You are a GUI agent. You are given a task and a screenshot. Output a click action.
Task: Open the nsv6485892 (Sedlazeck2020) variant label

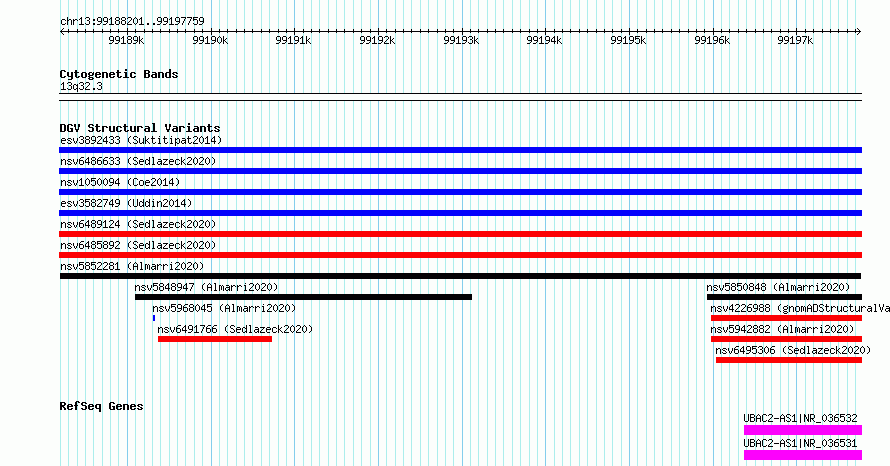click(138, 245)
